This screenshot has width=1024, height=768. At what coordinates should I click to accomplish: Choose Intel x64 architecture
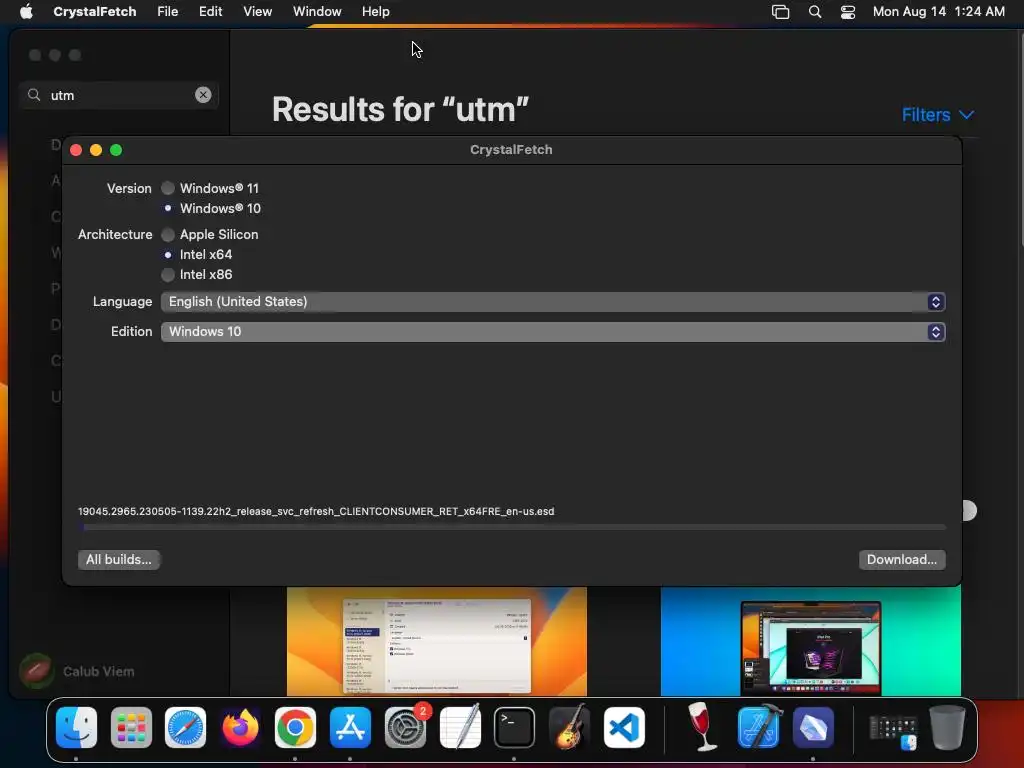168,255
